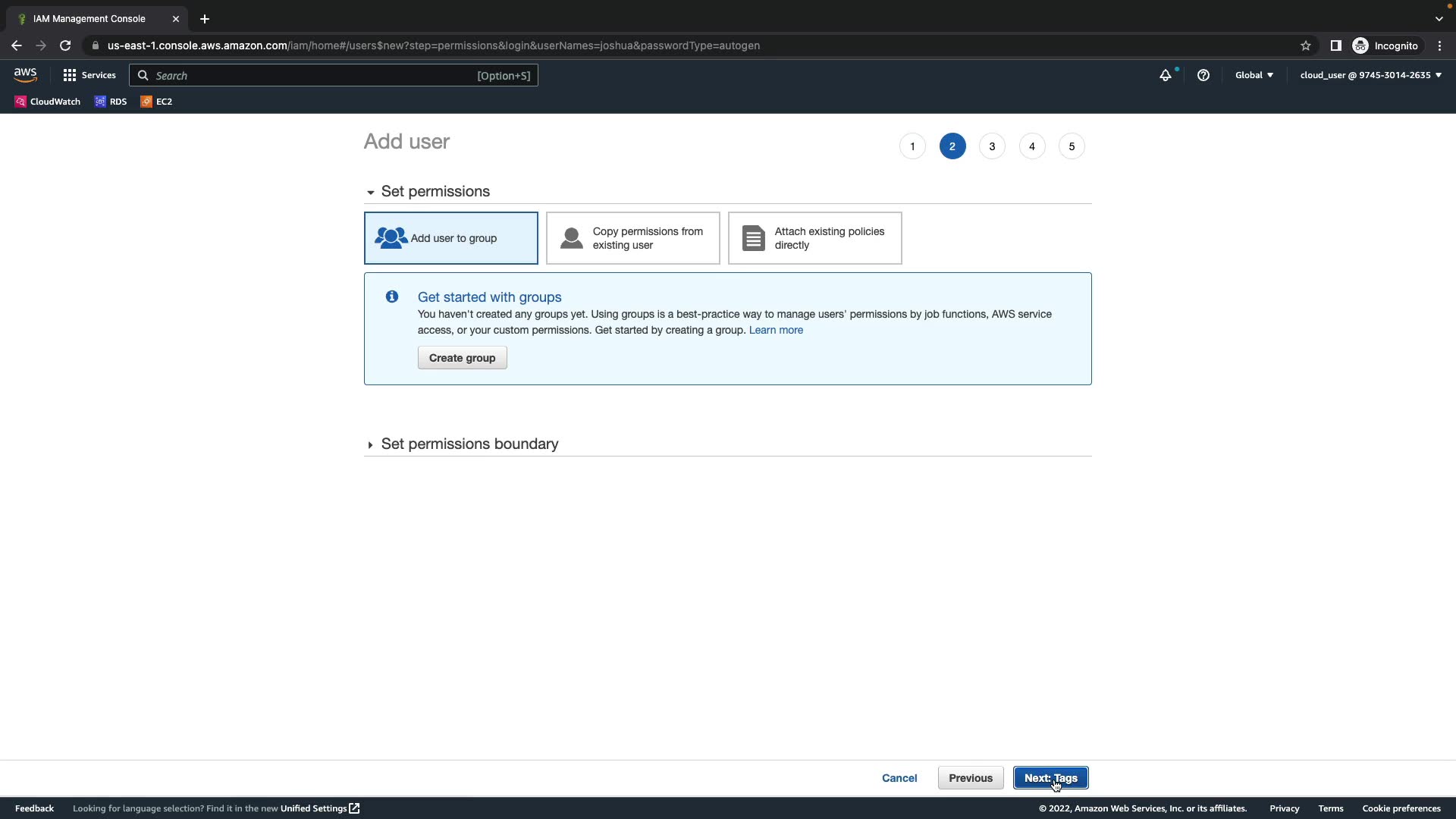Select Add user to group option

(x=451, y=238)
